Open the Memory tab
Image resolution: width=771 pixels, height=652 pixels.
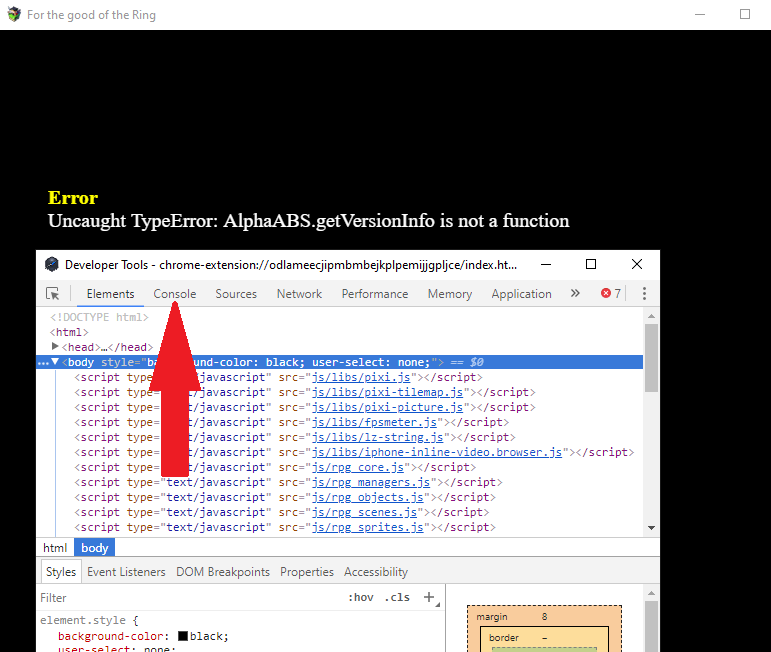click(x=449, y=294)
